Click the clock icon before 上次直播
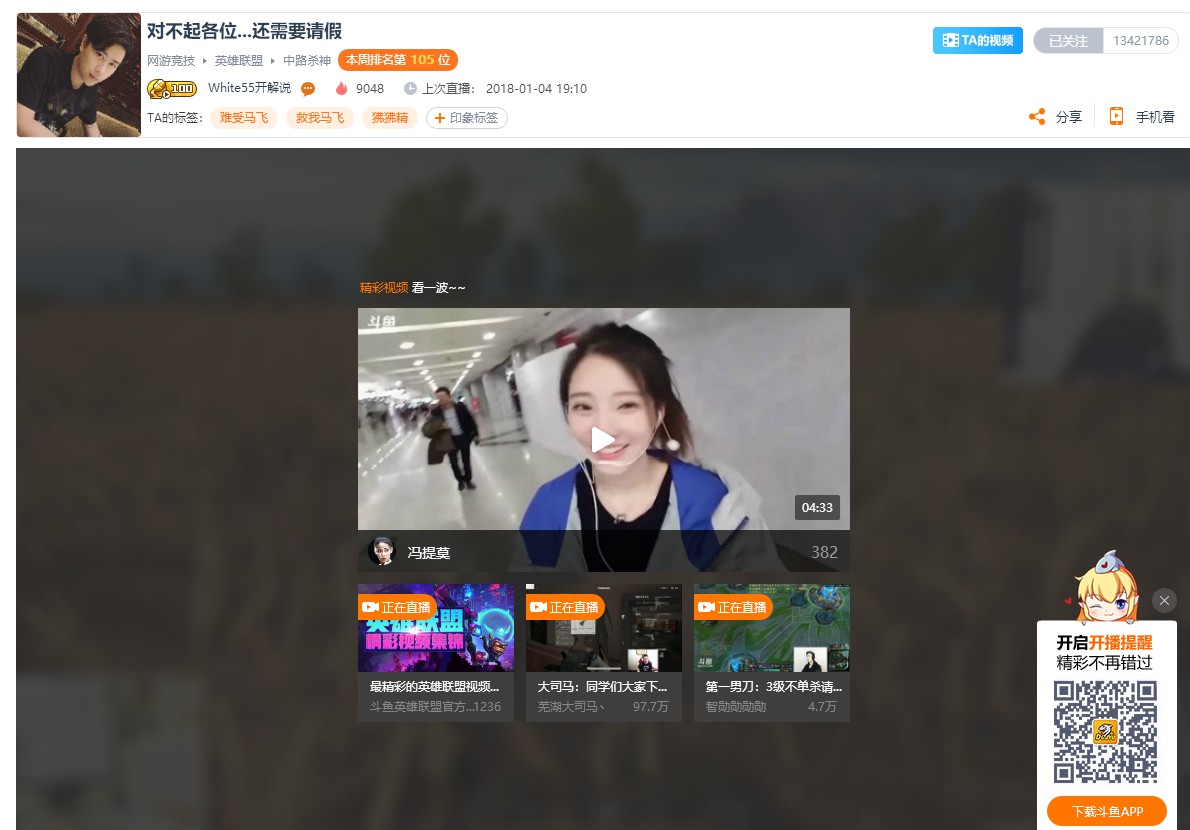 click(x=411, y=89)
